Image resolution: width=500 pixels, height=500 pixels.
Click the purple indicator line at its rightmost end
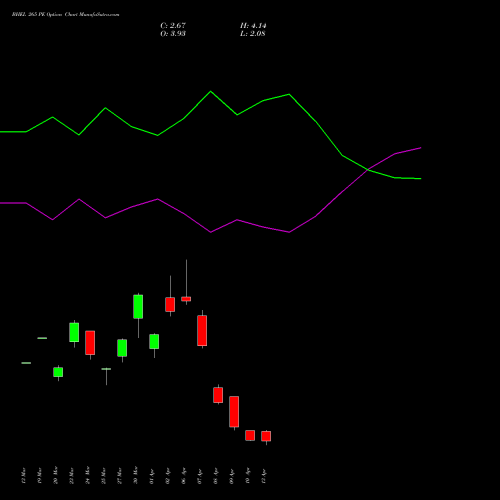pos(420,148)
